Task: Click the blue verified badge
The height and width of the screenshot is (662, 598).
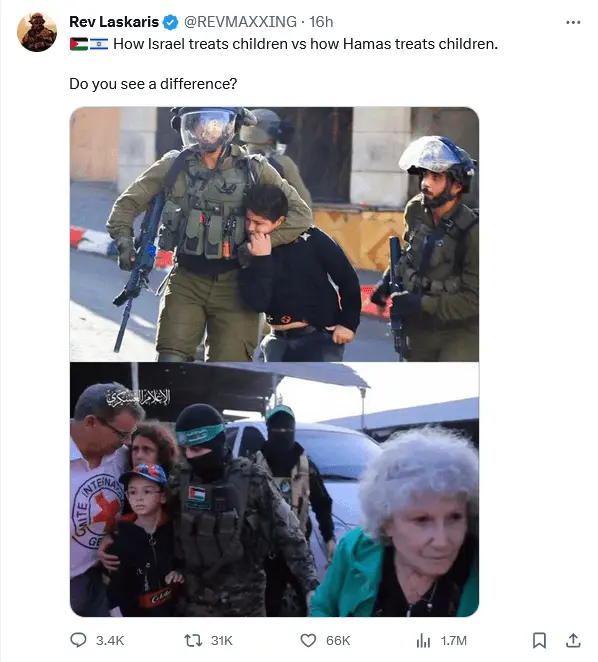Action: pyautogui.click(x=171, y=22)
